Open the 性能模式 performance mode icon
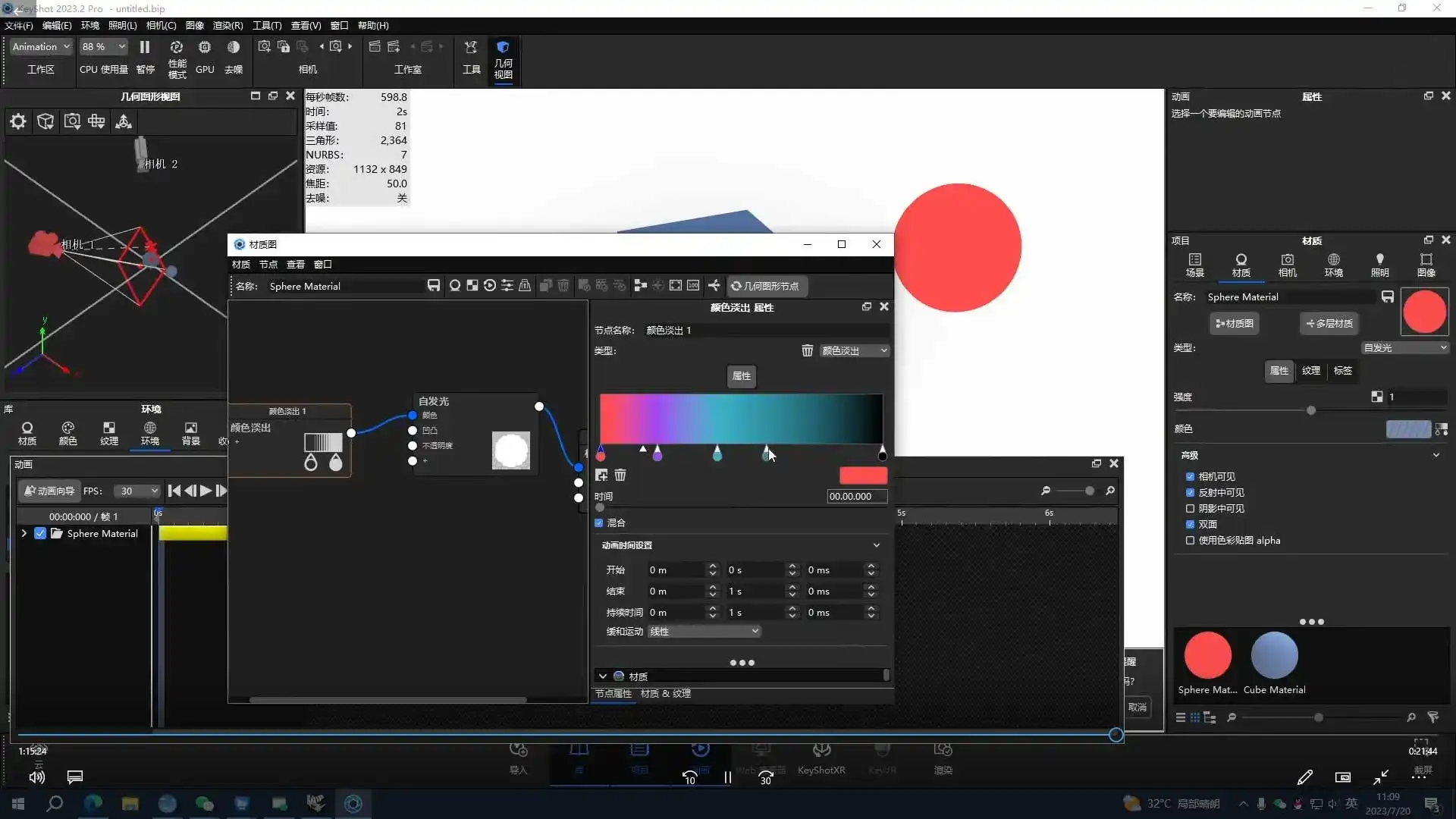This screenshot has height=819, width=1456. (176, 47)
